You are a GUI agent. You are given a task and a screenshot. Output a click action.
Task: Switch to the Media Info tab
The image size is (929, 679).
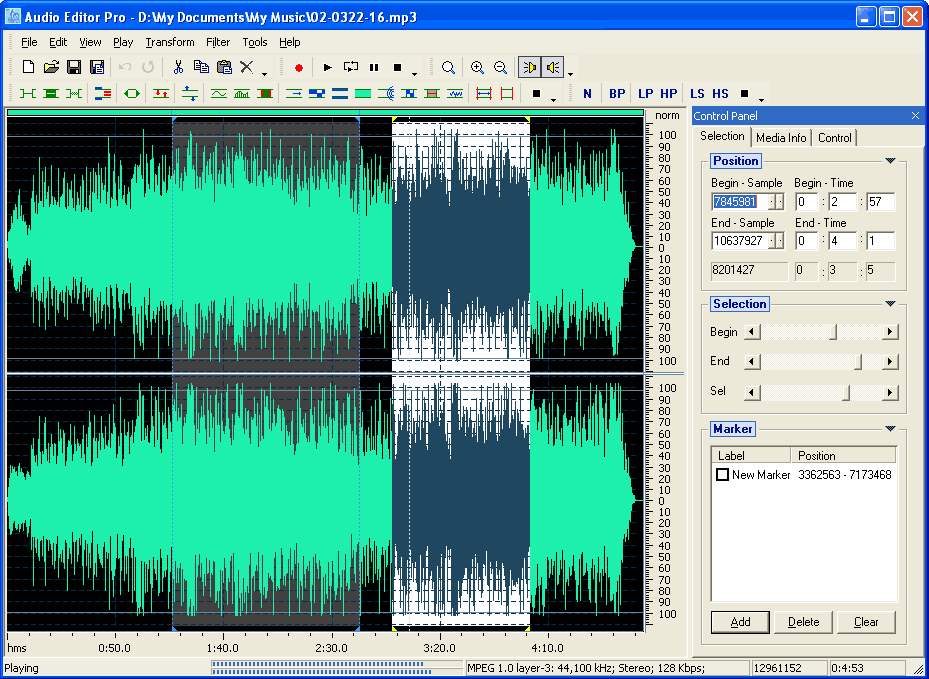[x=781, y=138]
